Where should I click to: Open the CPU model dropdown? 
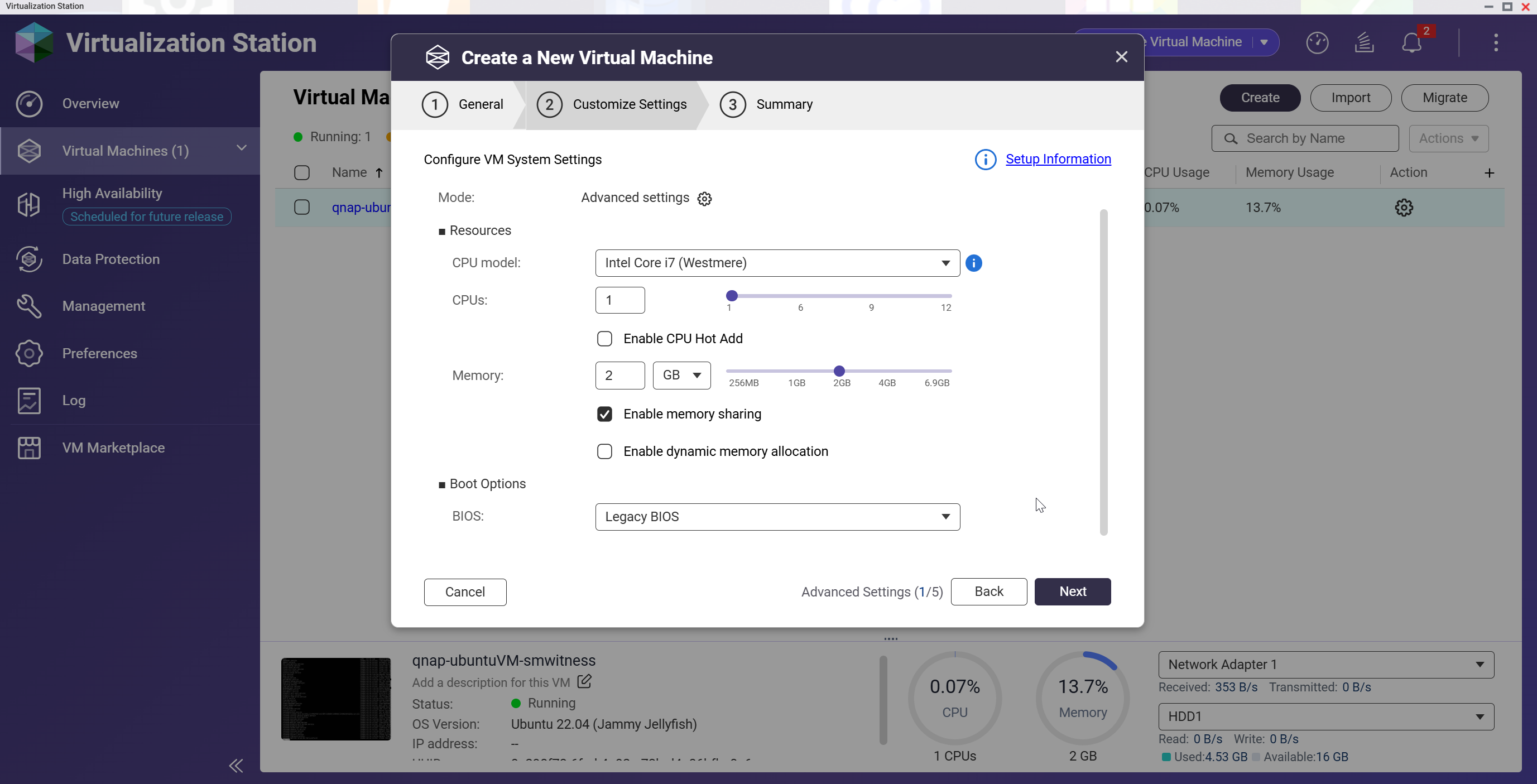777,263
